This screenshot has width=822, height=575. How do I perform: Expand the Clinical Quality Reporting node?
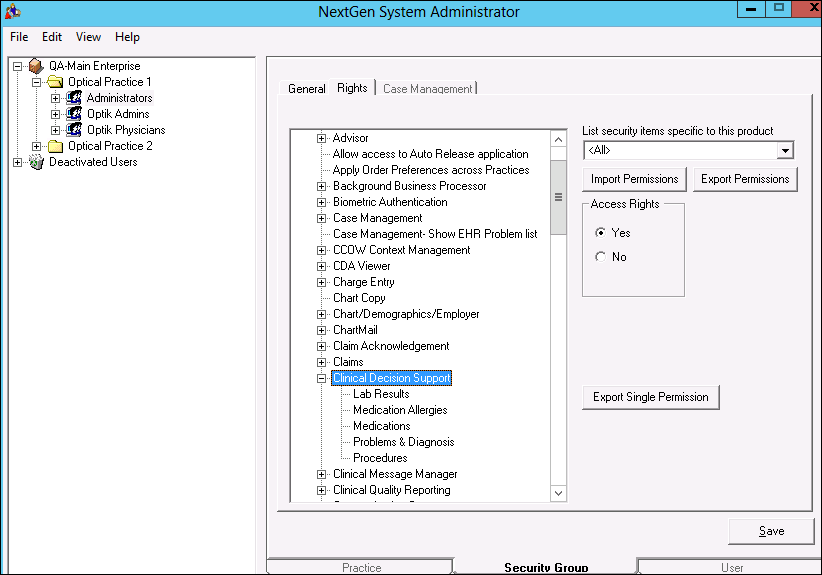click(321, 491)
